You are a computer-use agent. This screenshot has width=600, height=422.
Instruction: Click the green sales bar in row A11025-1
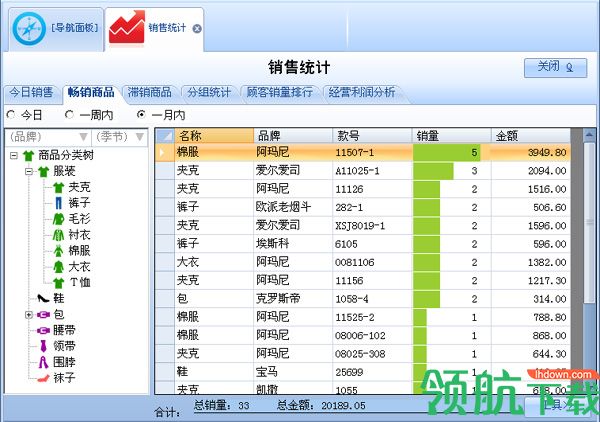[433, 171]
